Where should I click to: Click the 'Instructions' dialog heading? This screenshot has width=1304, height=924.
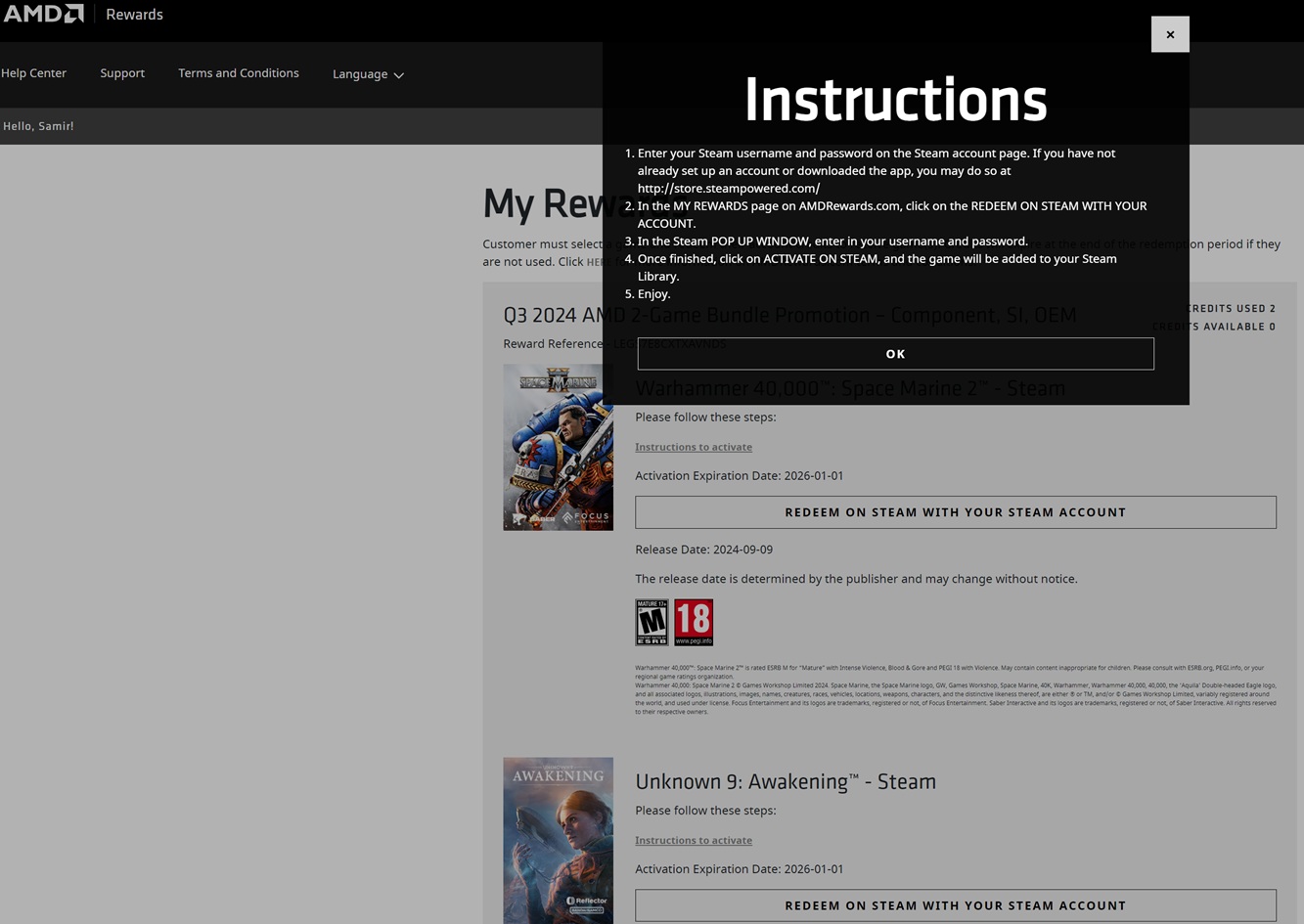(895, 100)
